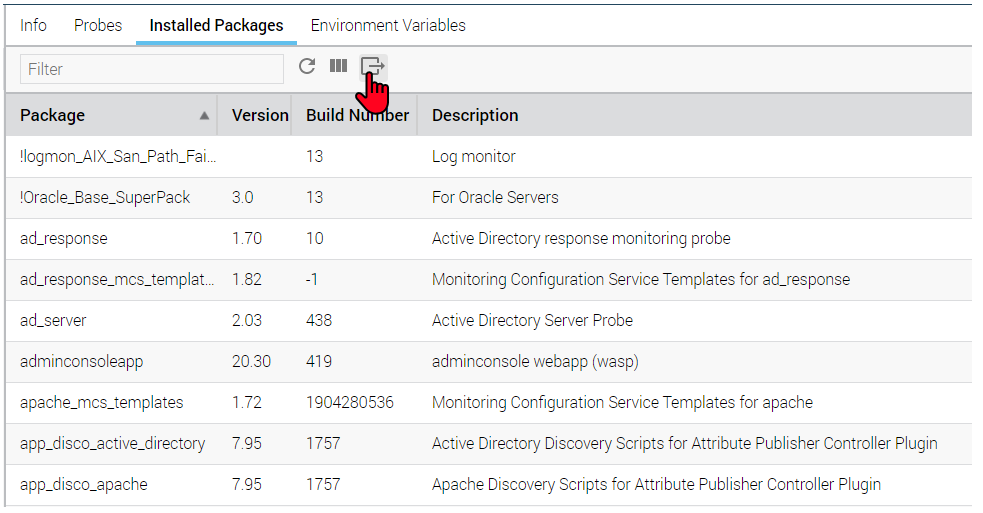Sort by the Version column header
This screenshot has width=983, height=513.
(x=260, y=115)
